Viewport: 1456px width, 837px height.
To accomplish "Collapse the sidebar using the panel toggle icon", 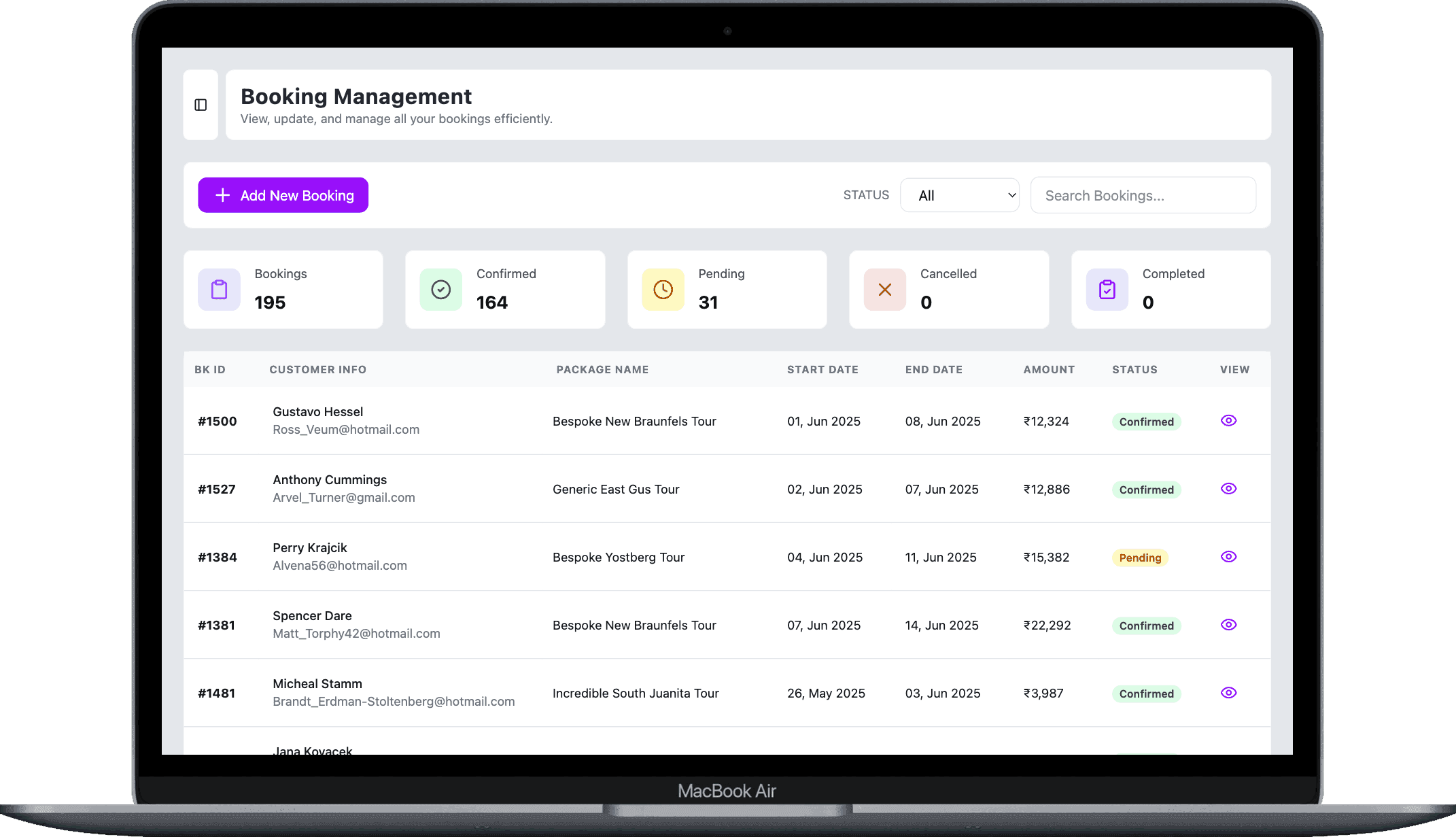I will pyautogui.click(x=201, y=104).
